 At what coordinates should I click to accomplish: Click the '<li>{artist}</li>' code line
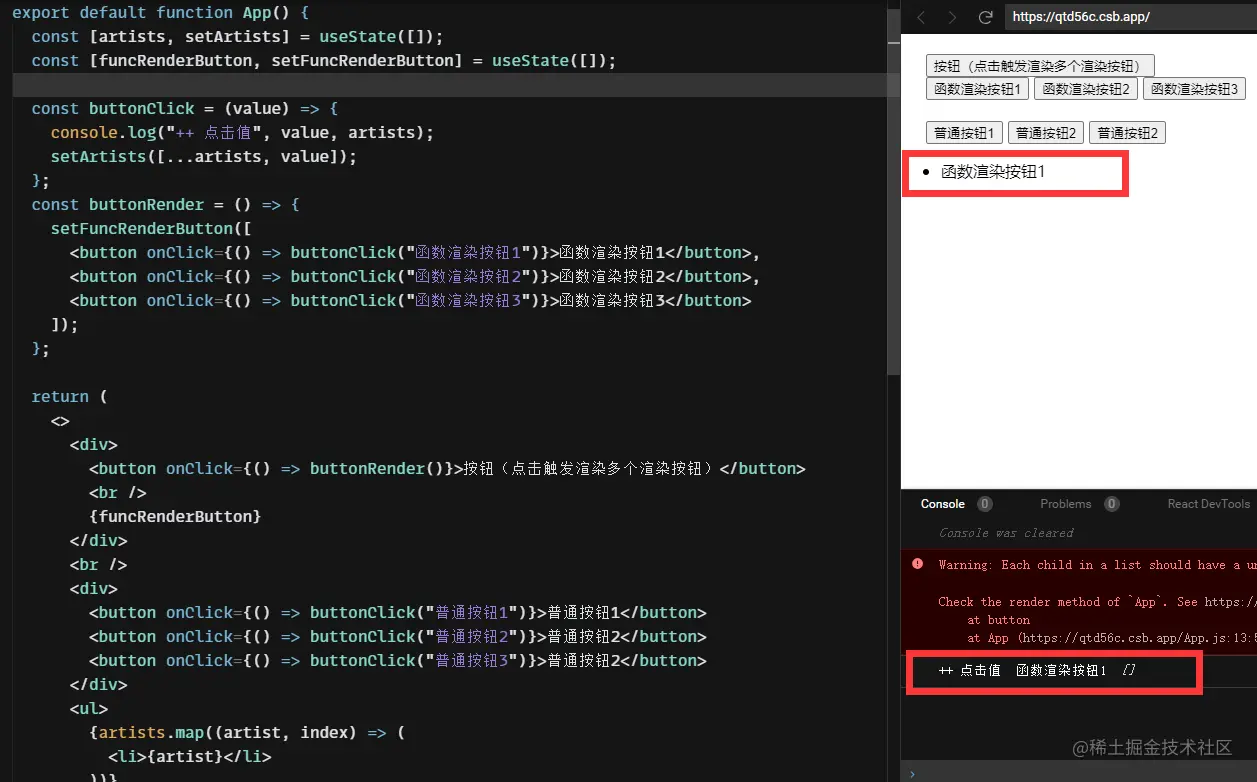pyautogui.click(x=189, y=757)
